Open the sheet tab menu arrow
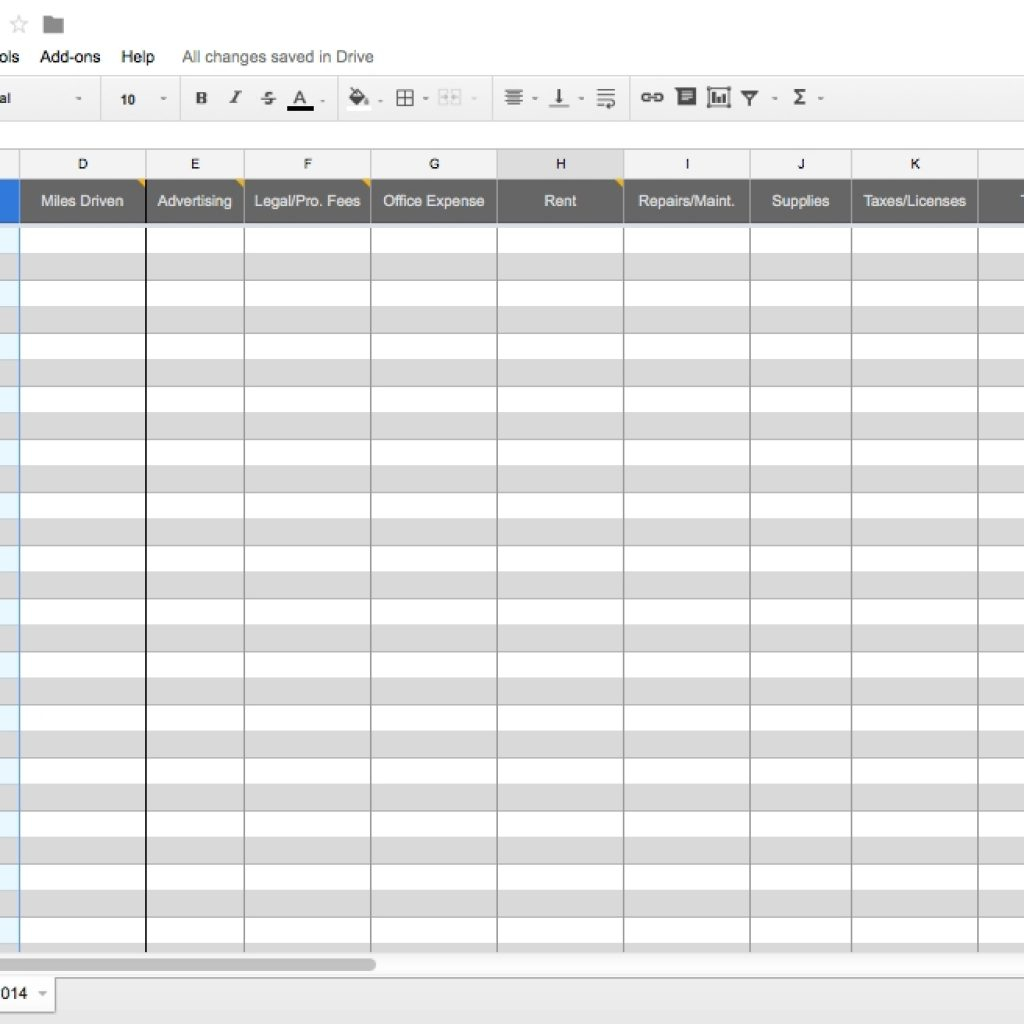The image size is (1024, 1024). coord(42,993)
